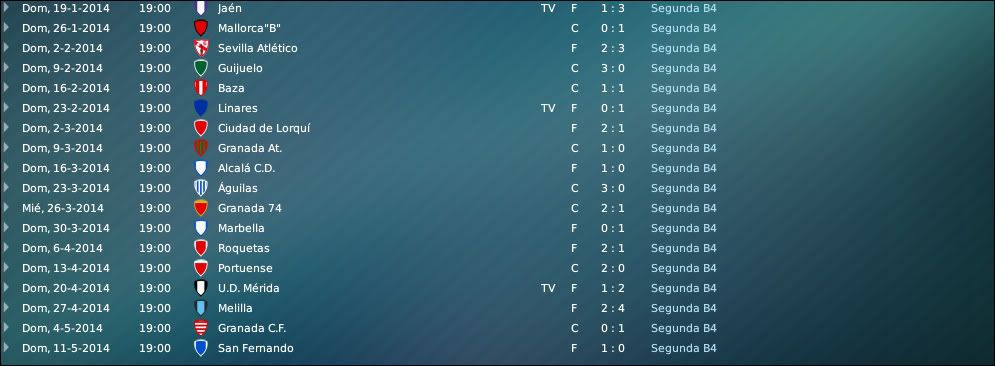
Task: Click the black U.D. Mérida crest
Action: [201, 288]
